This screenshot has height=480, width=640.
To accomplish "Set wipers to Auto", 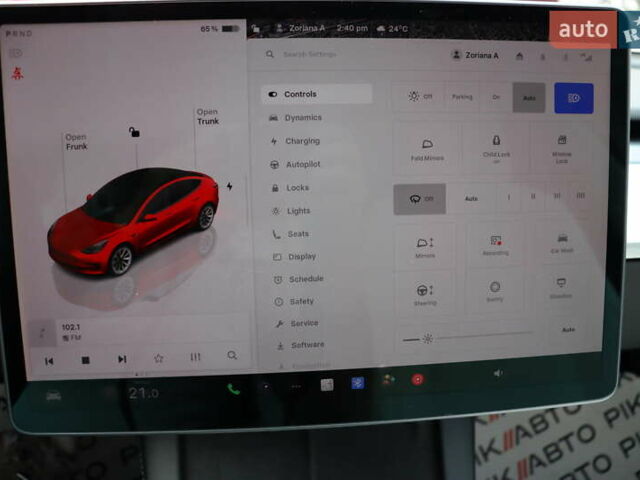I will coord(471,198).
